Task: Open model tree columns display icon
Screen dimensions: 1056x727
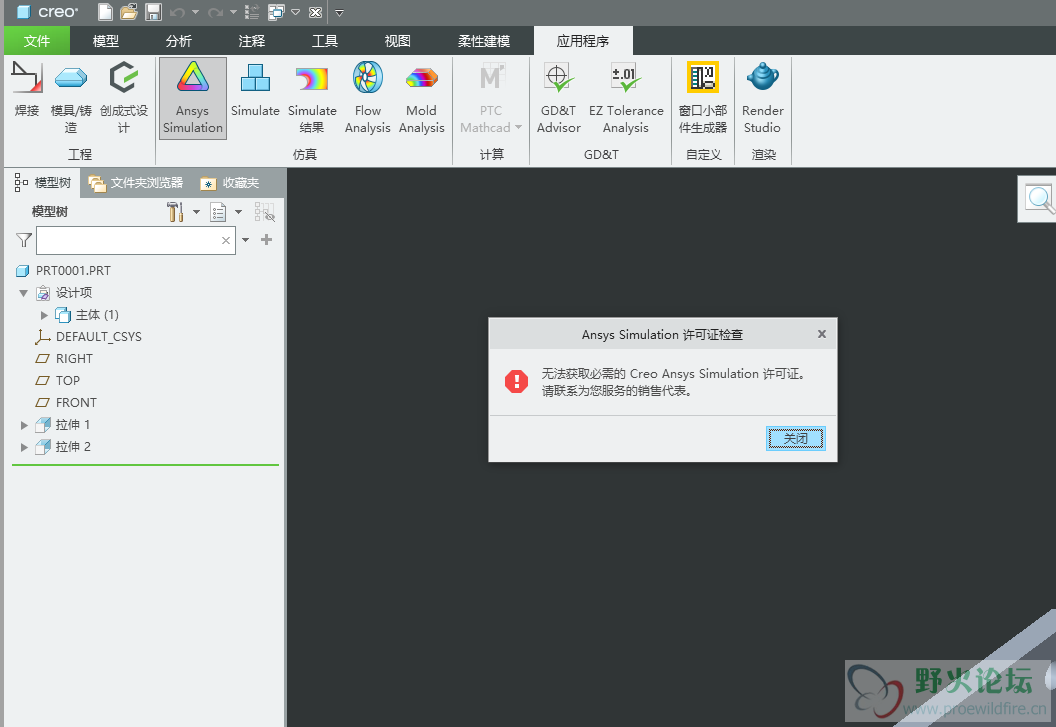Action: [218, 212]
